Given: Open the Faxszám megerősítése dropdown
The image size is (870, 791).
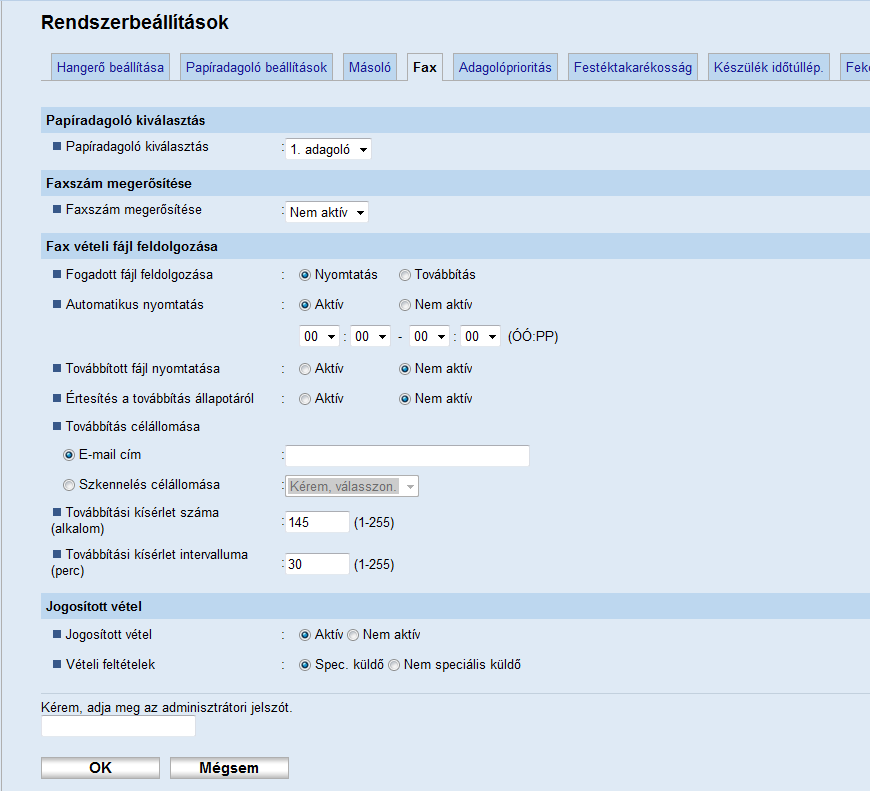Looking at the screenshot, I should pos(326,212).
